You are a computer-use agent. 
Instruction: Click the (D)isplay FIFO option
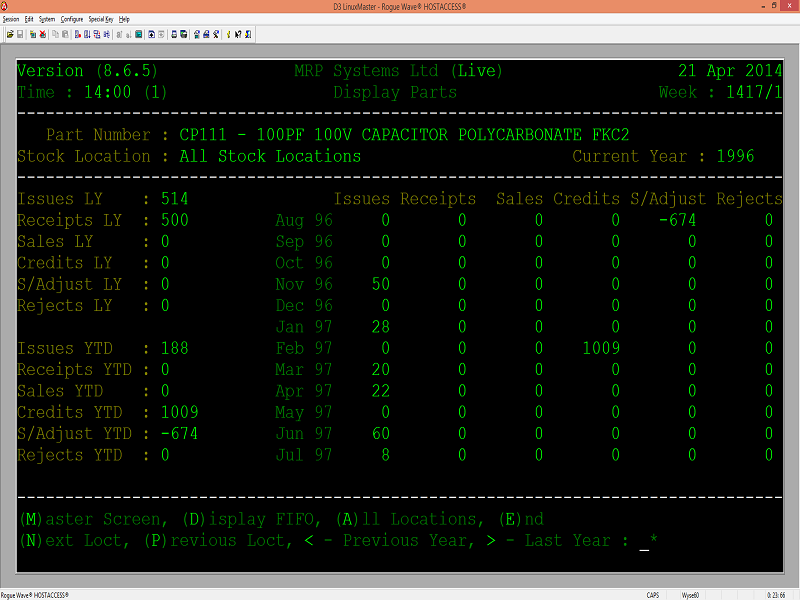click(x=252, y=519)
